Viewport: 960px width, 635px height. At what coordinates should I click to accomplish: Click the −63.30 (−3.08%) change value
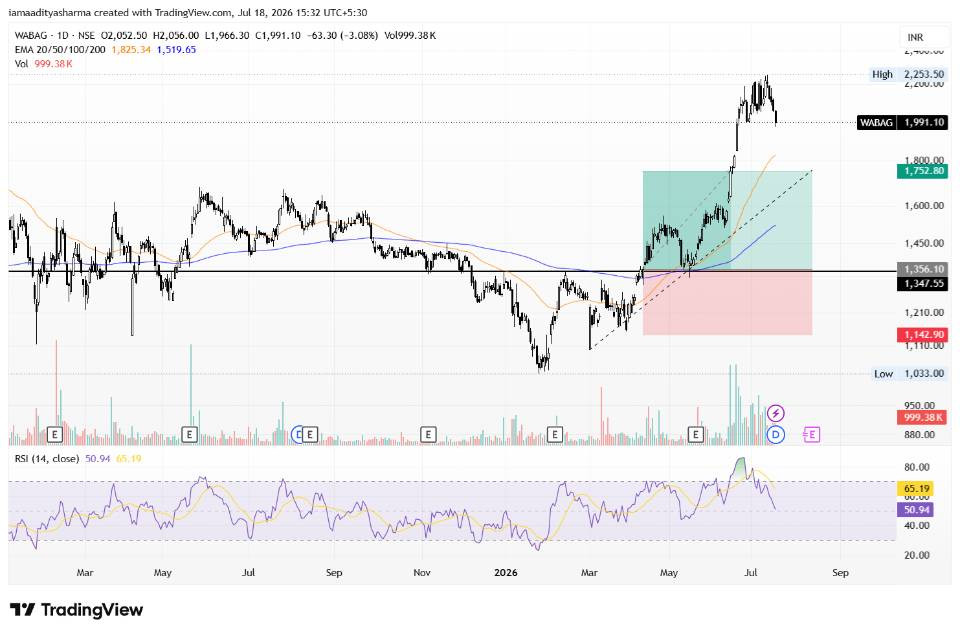(342, 36)
